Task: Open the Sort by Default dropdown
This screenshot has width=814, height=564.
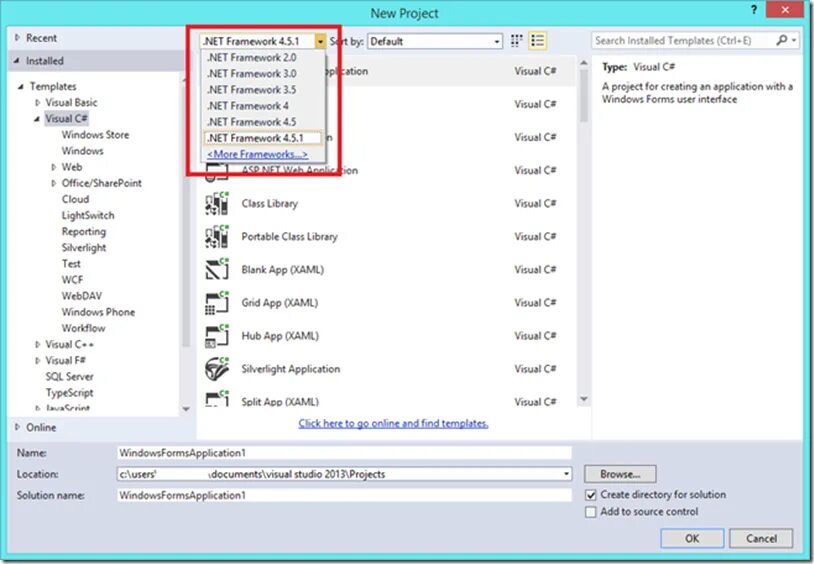Action: 435,41
